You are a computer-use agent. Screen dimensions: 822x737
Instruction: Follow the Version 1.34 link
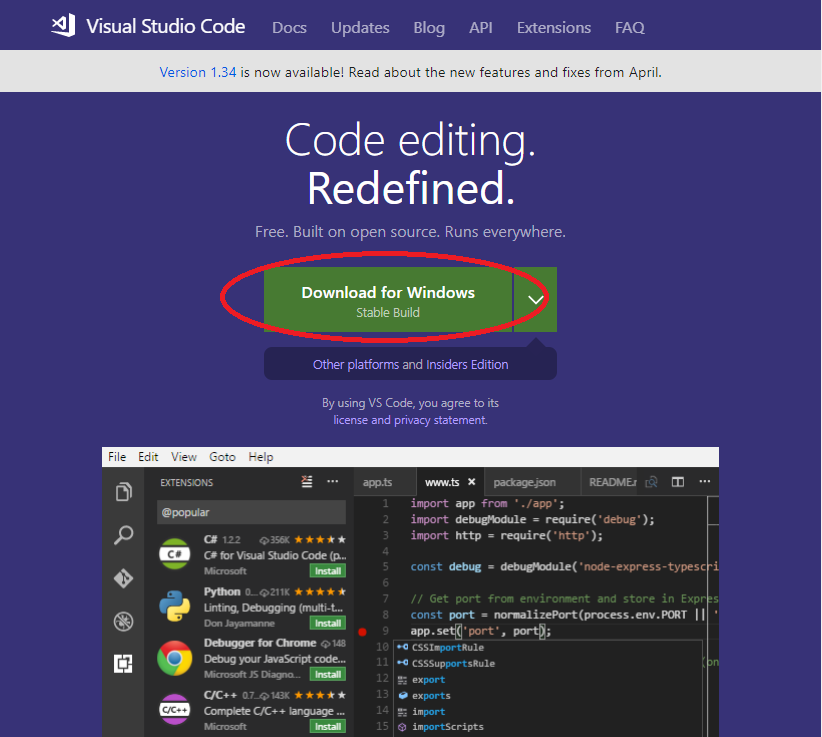(x=198, y=72)
